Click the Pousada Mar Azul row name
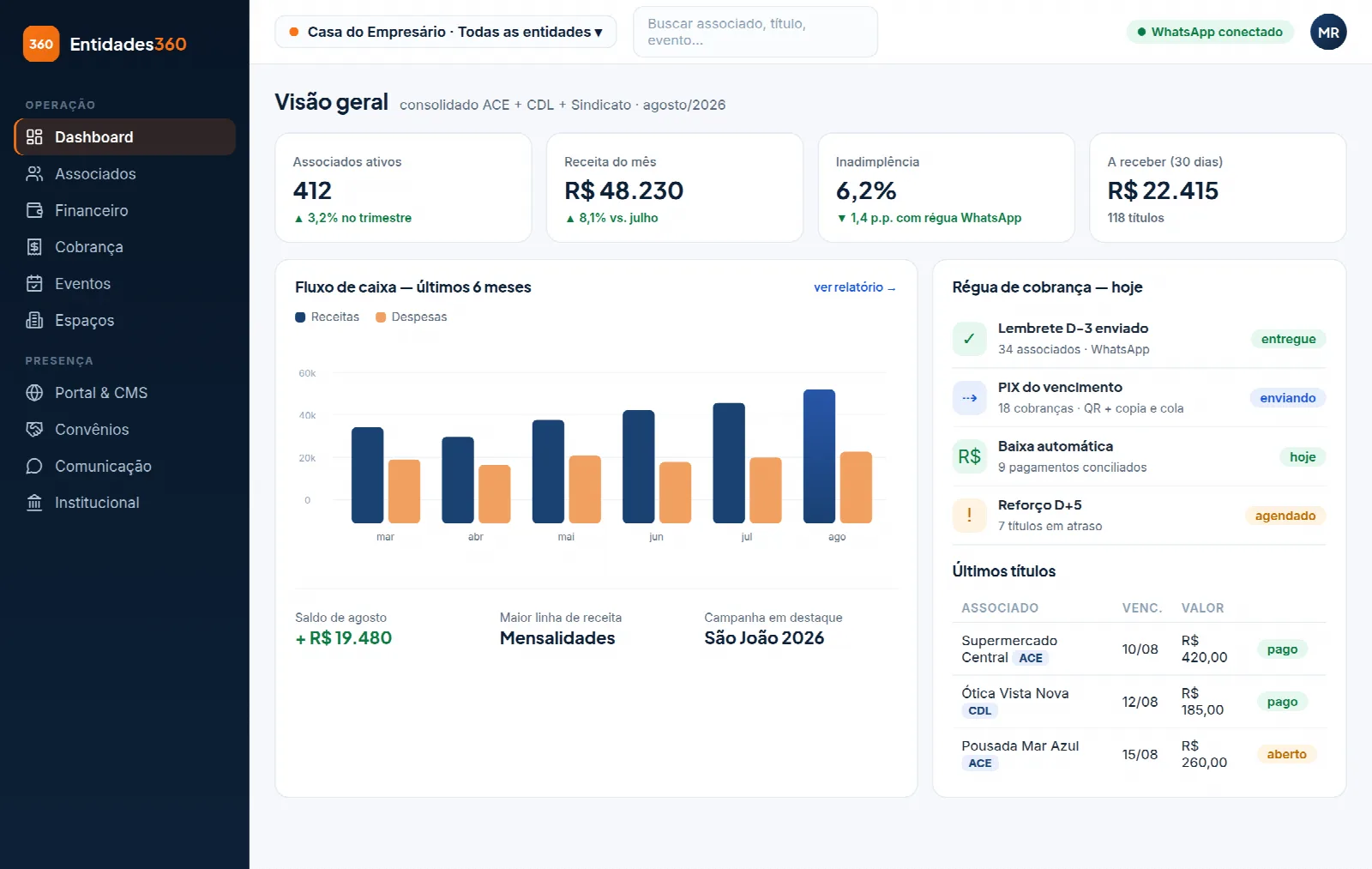This screenshot has width=1372, height=869. pyautogui.click(x=1020, y=746)
